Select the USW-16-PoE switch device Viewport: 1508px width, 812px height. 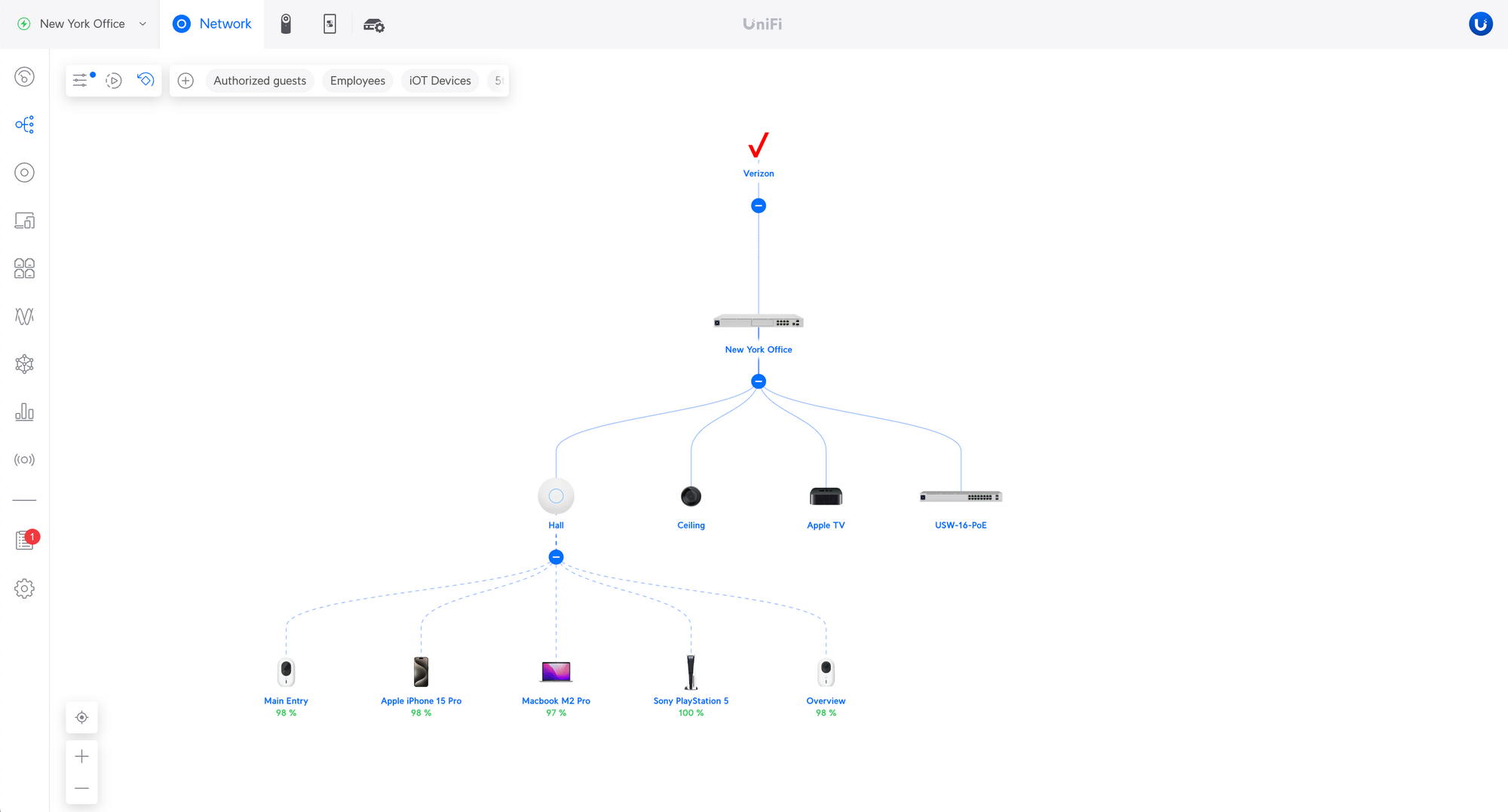point(961,498)
